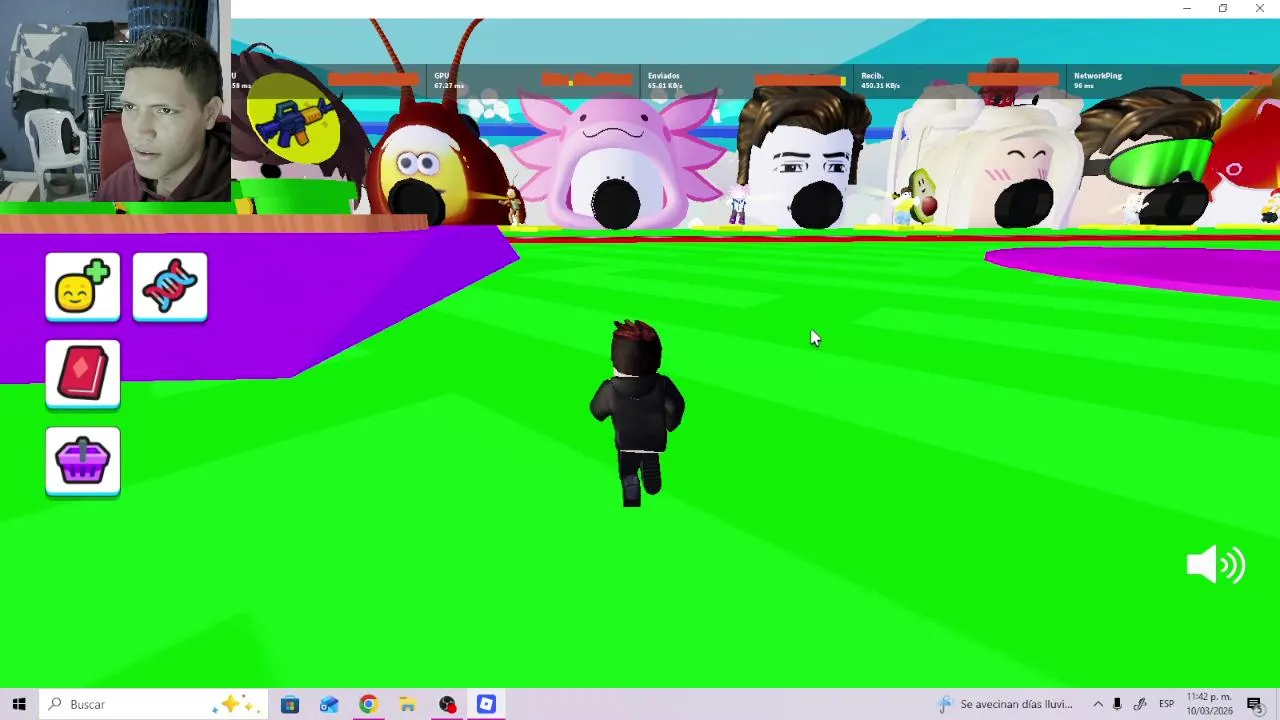Open Microsoft Store from the taskbar
Screen dimensions: 1280x720
click(290, 704)
